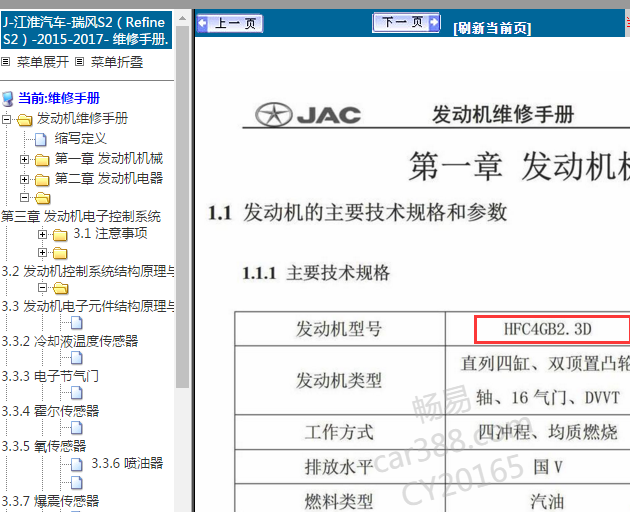The height and width of the screenshot is (512, 630).
Task: Select 当前:维修手册 heading
Action: click(x=59, y=98)
